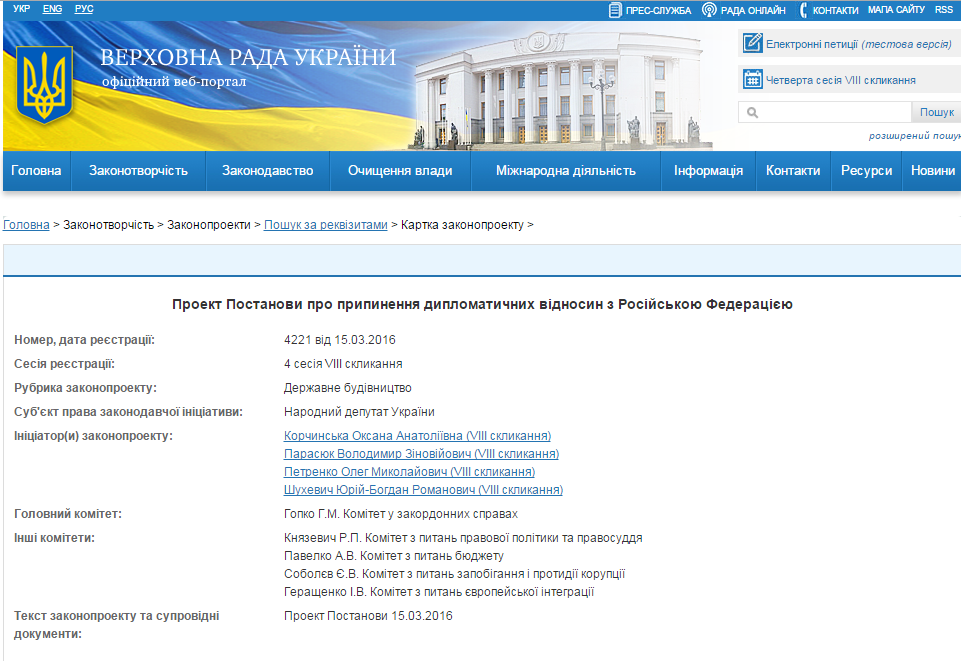Click the fourth session calendar icon
This screenshot has width=961, height=661.
pos(752,80)
